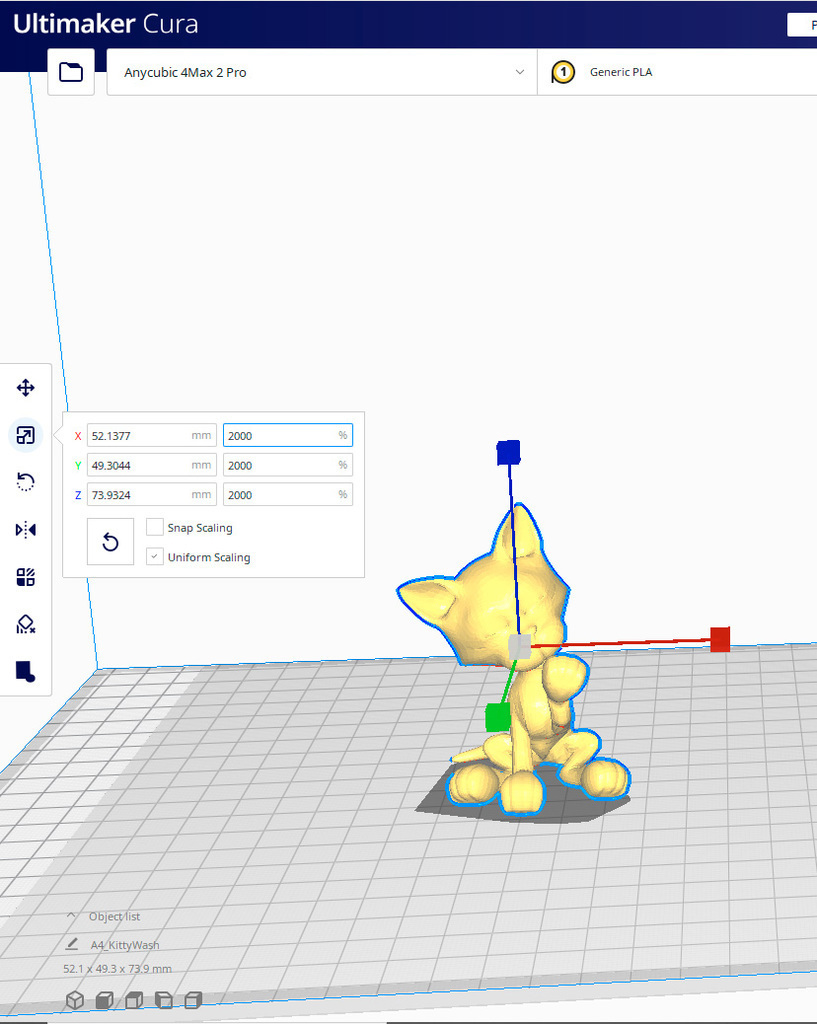This screenshot has height=1024, width=817.
Task: Switch to right side view icon
Action: click(193, 1000)
